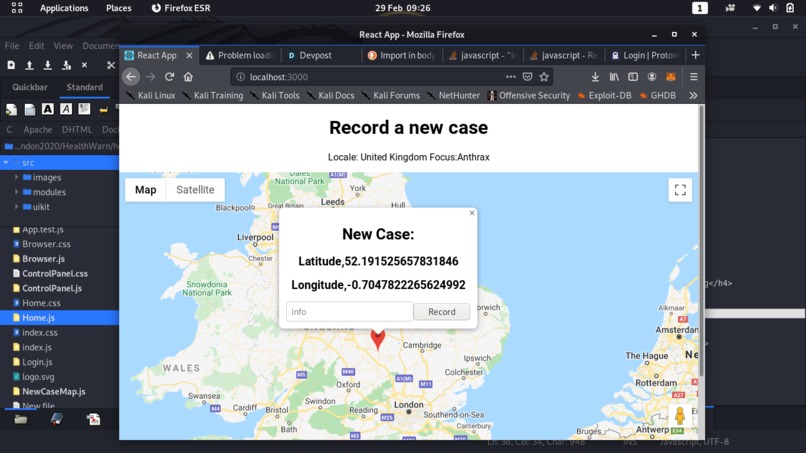Open clock 29 Feb 09:26 calendar
The height and width of the screenshot is (453, 806).
coord(402,8)
